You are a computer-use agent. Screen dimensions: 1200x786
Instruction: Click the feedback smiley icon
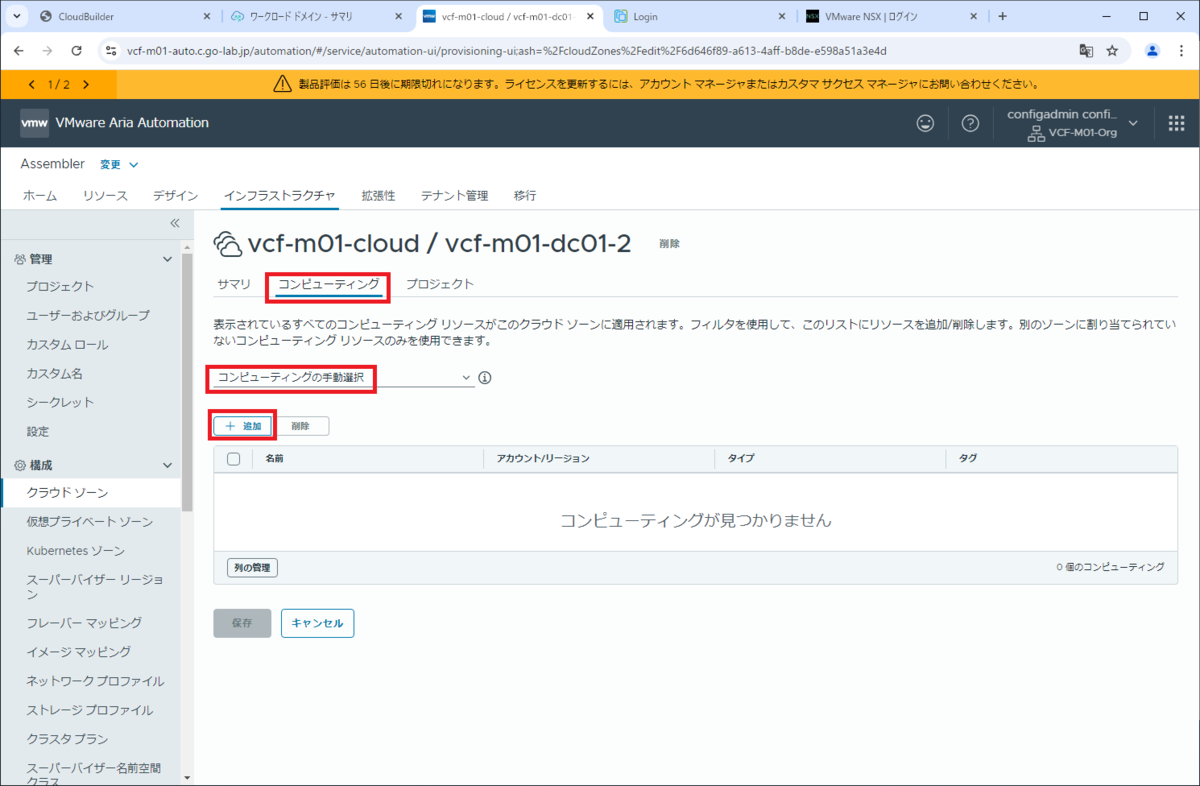[926, 123]
